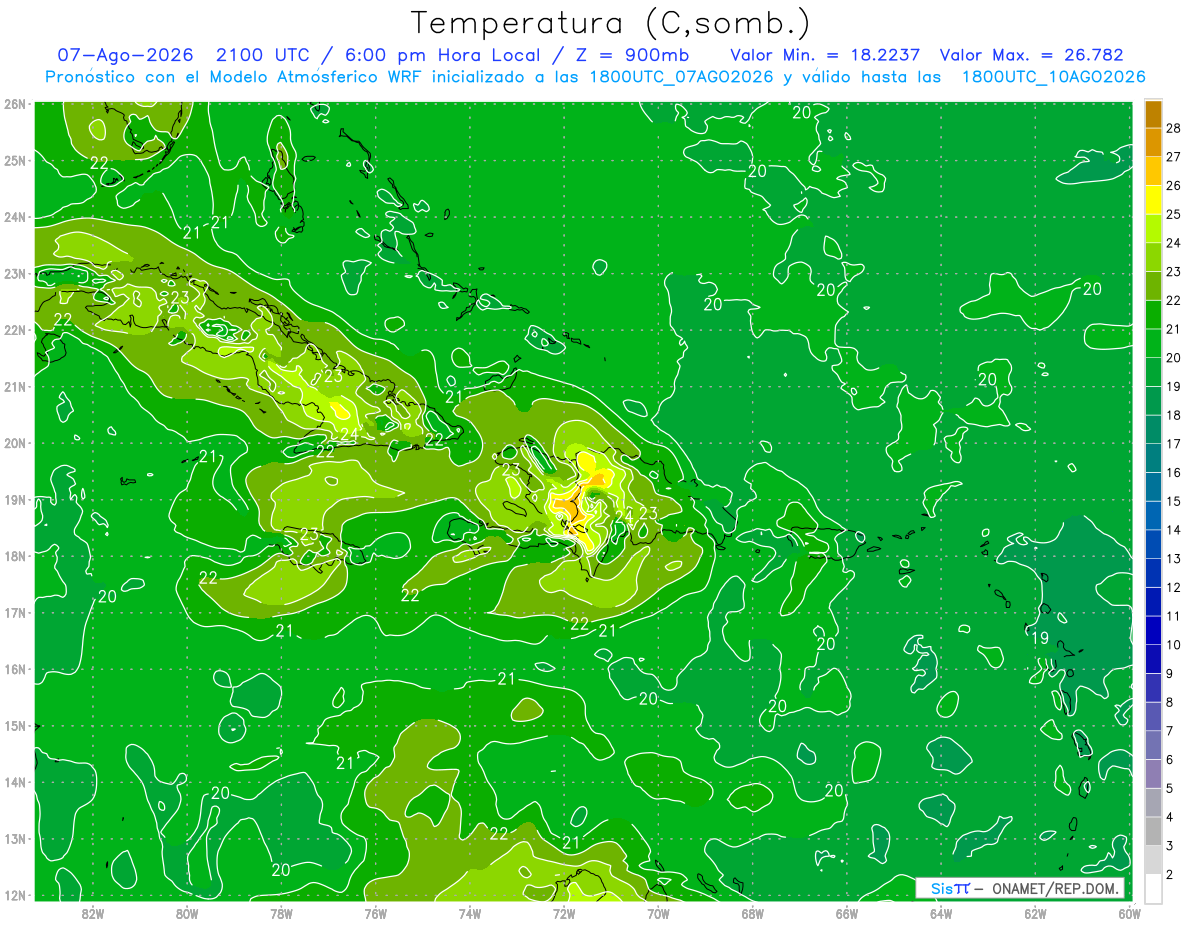
Task: Click the "1800UTC_10AGO2026" valid-until time
Action: click(1053, 77)
